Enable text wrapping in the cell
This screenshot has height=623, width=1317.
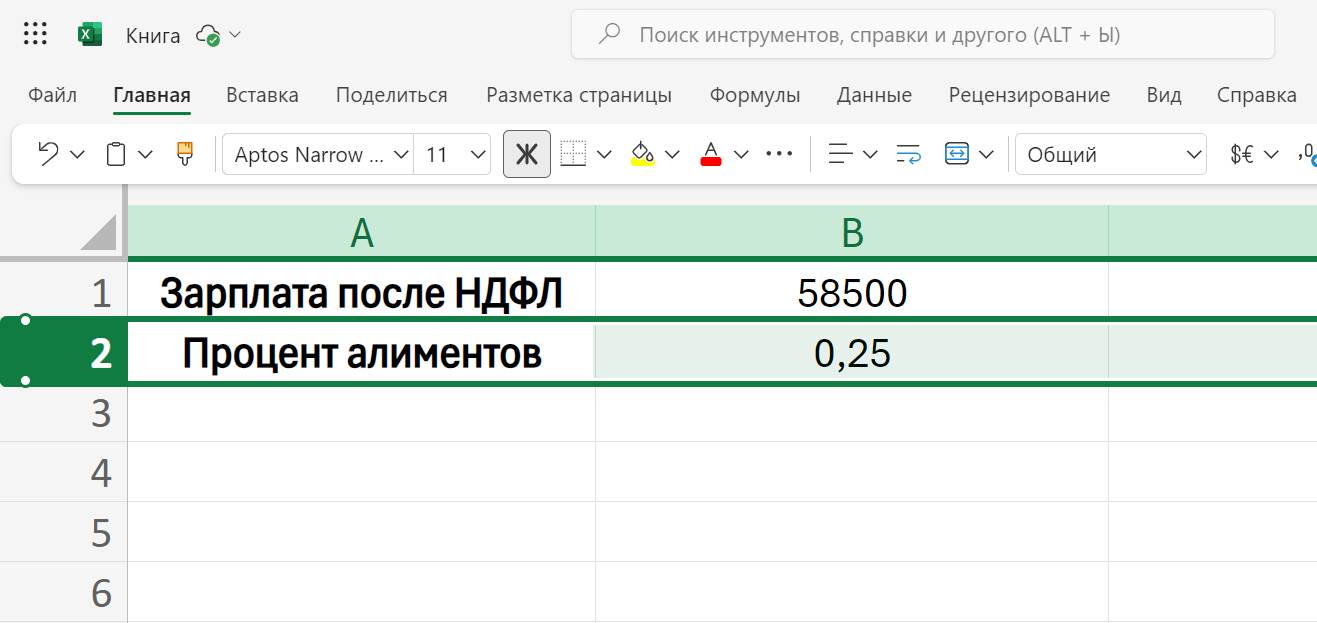908,153
